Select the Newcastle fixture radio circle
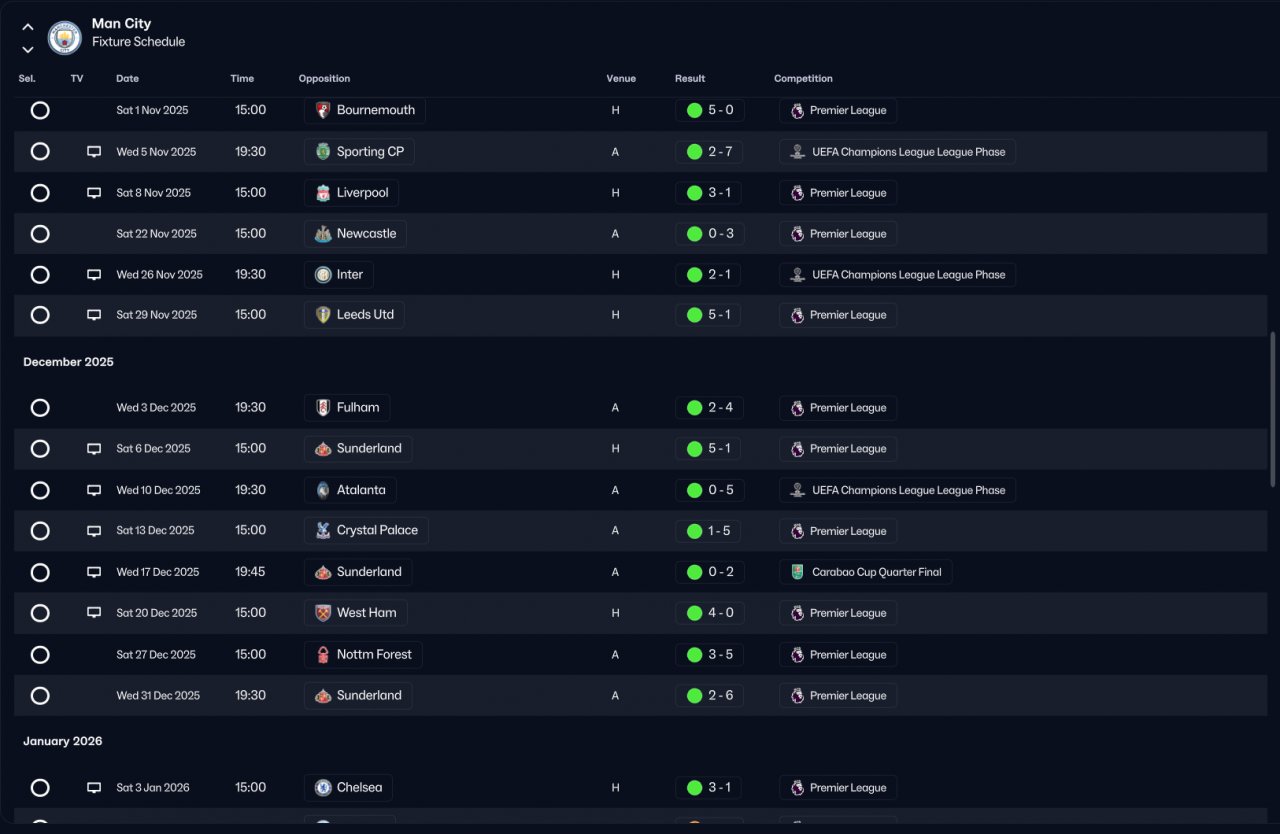 coord(40,234)
